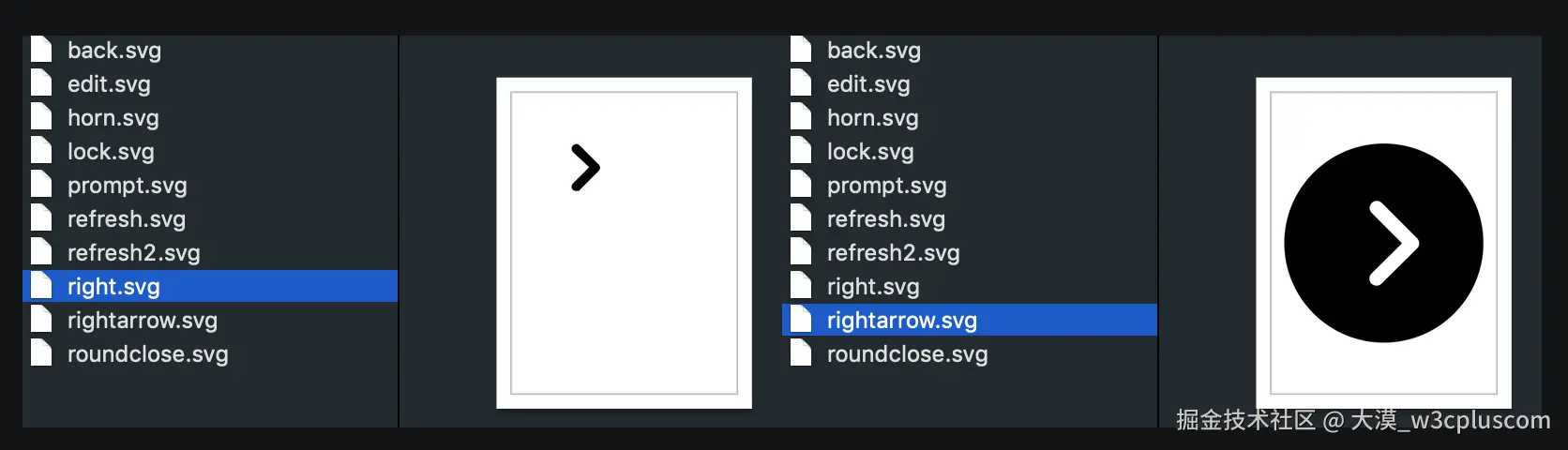Select refresh.svg in the left file list
This screenshot has height=450, width=1568.
pos(126,219)
